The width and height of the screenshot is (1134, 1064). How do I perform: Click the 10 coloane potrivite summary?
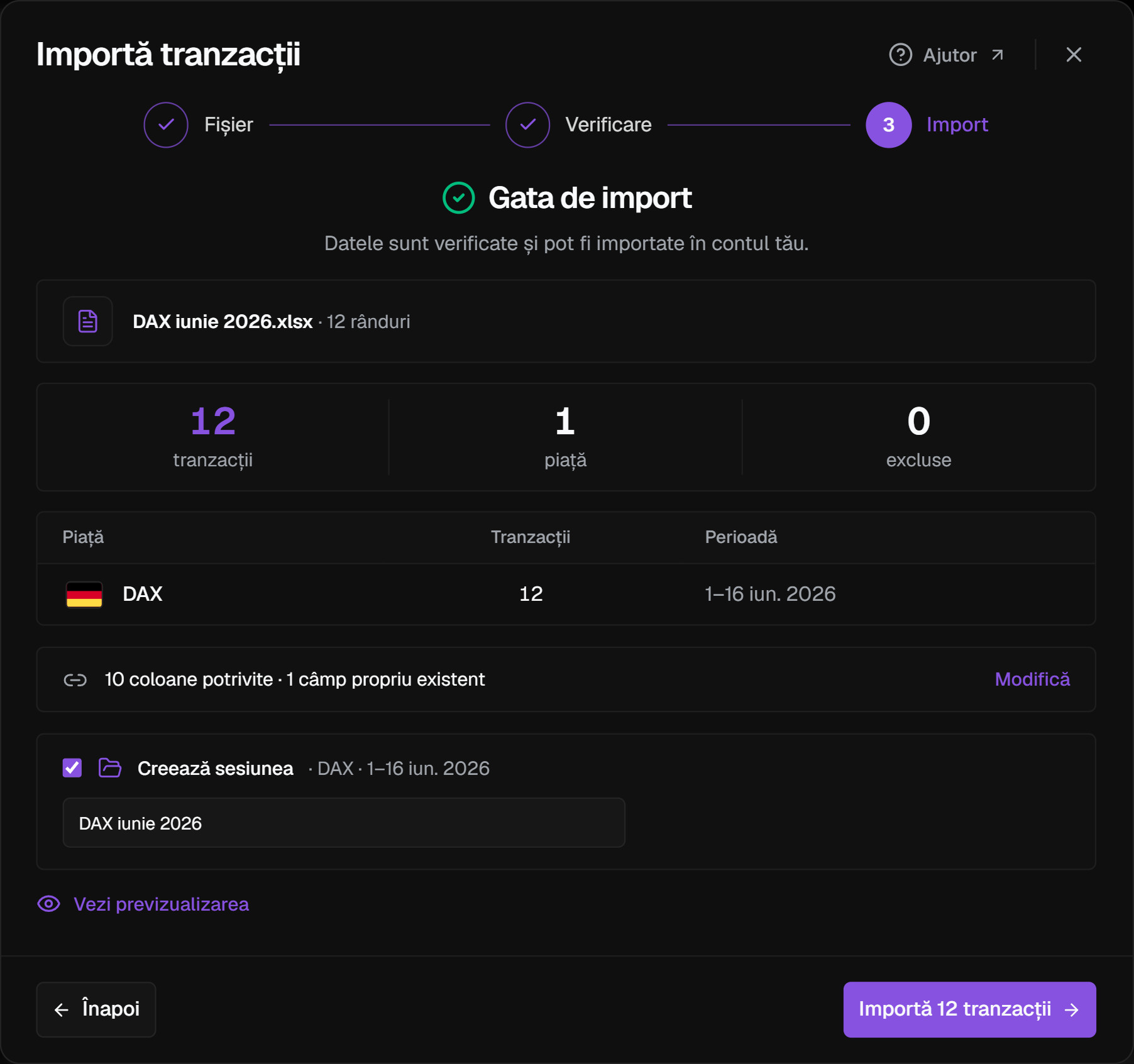point(189,679)
